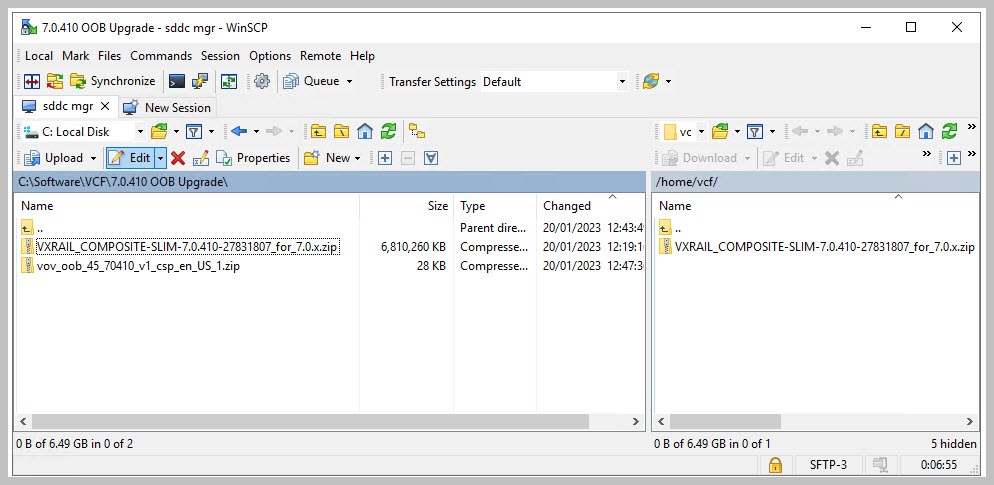The width and height of the screenshot is (994, 485).
Task: Click remote Select Files plus icon
Action: [953, 158]
